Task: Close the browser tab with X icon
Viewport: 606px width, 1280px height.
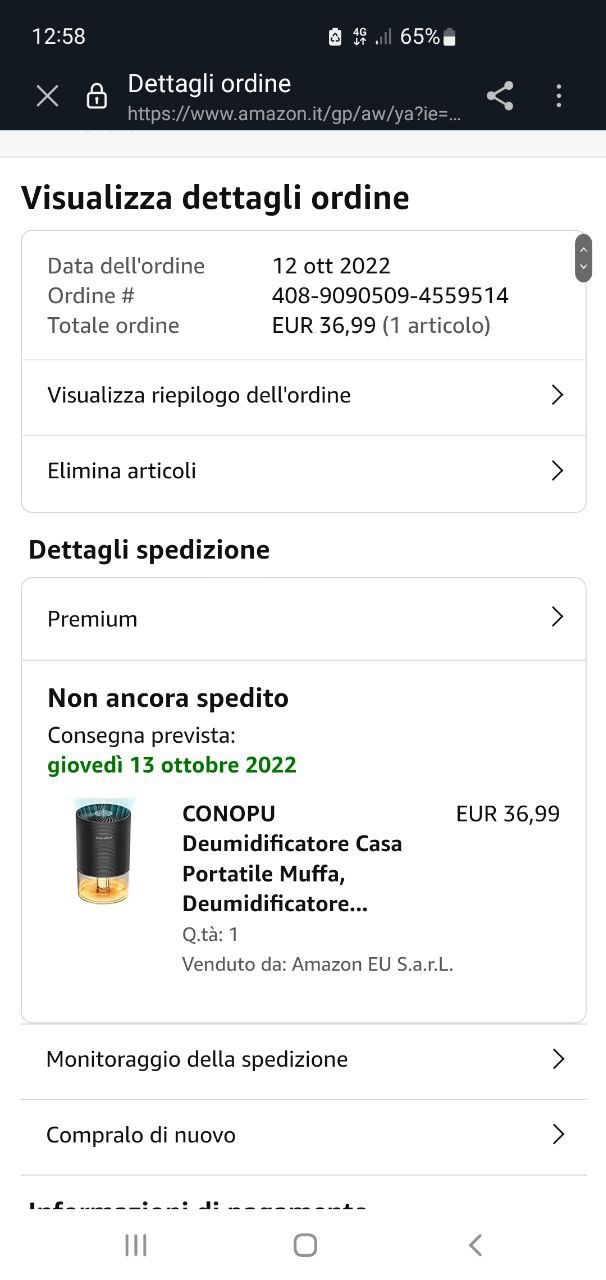Action: 47,96
